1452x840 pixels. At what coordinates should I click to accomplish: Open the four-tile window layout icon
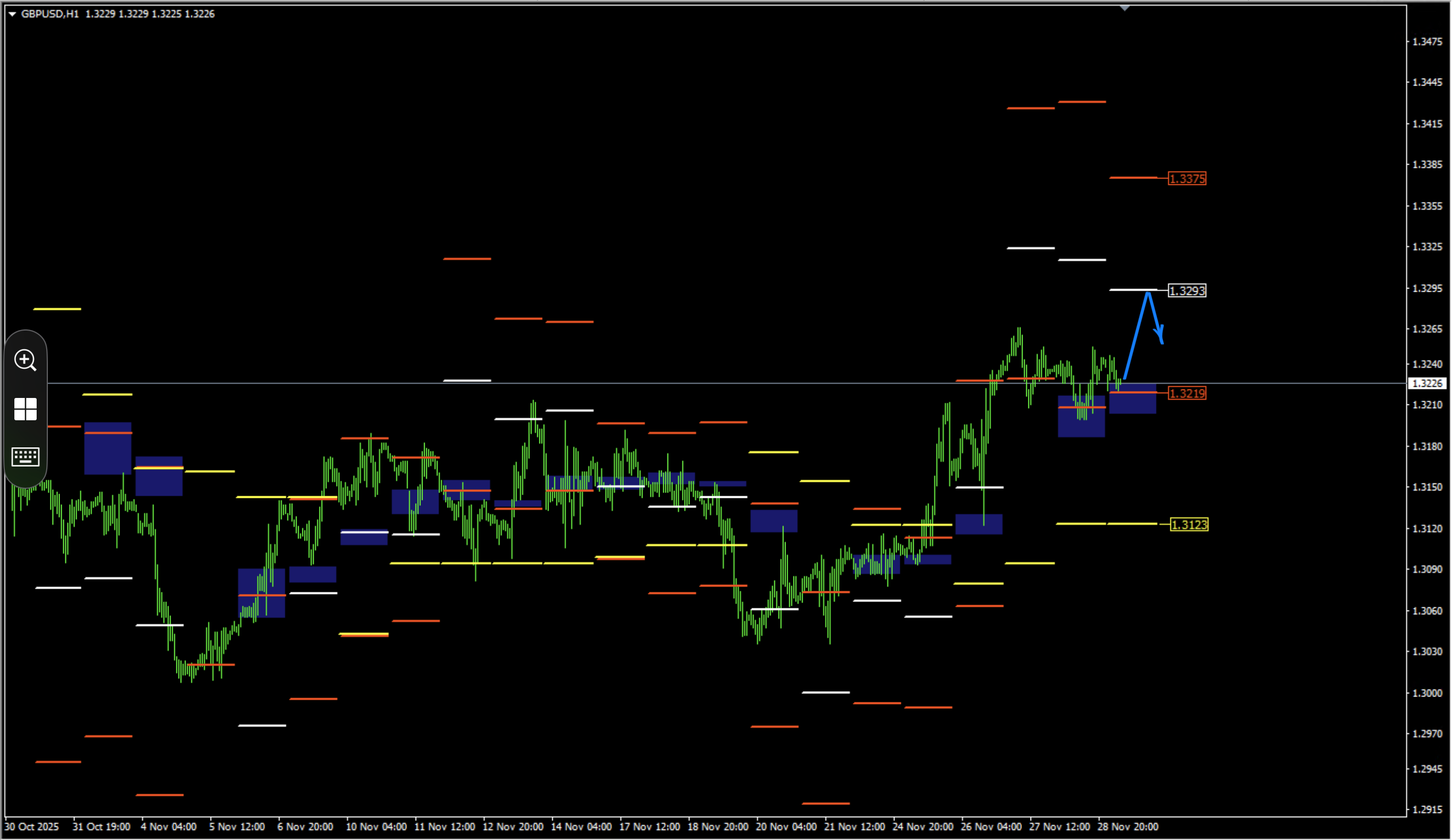click(x=26, y=409)
